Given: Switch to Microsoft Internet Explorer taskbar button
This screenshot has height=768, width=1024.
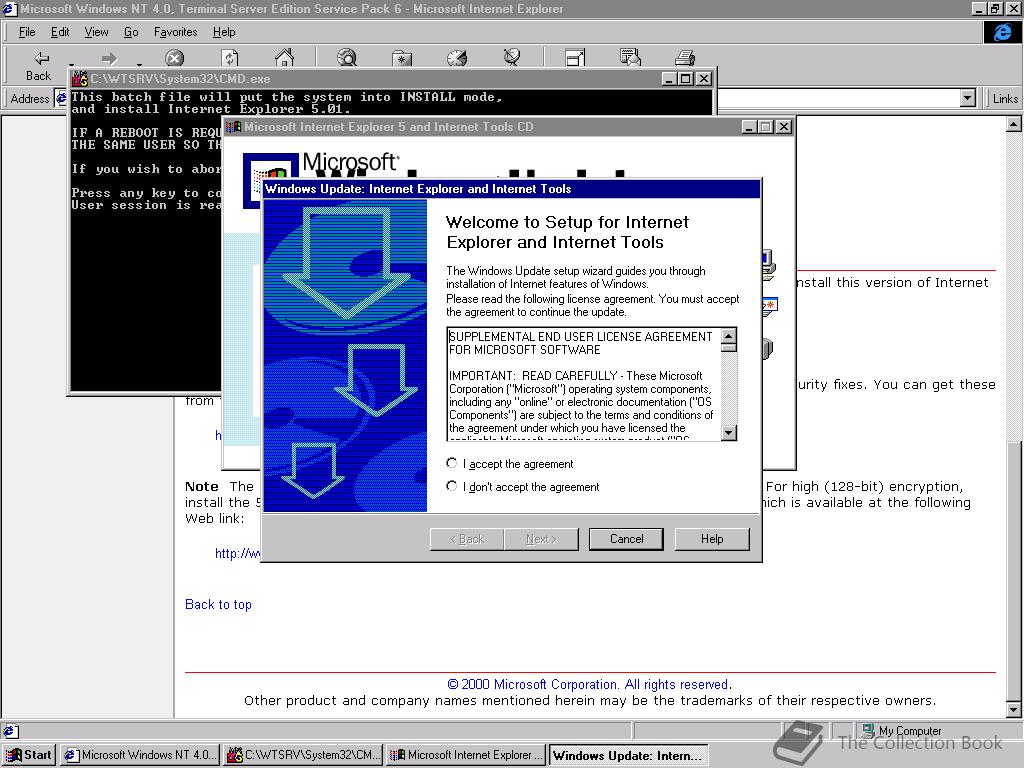Looking at the screenshot, I should click(x=466, y=755).
